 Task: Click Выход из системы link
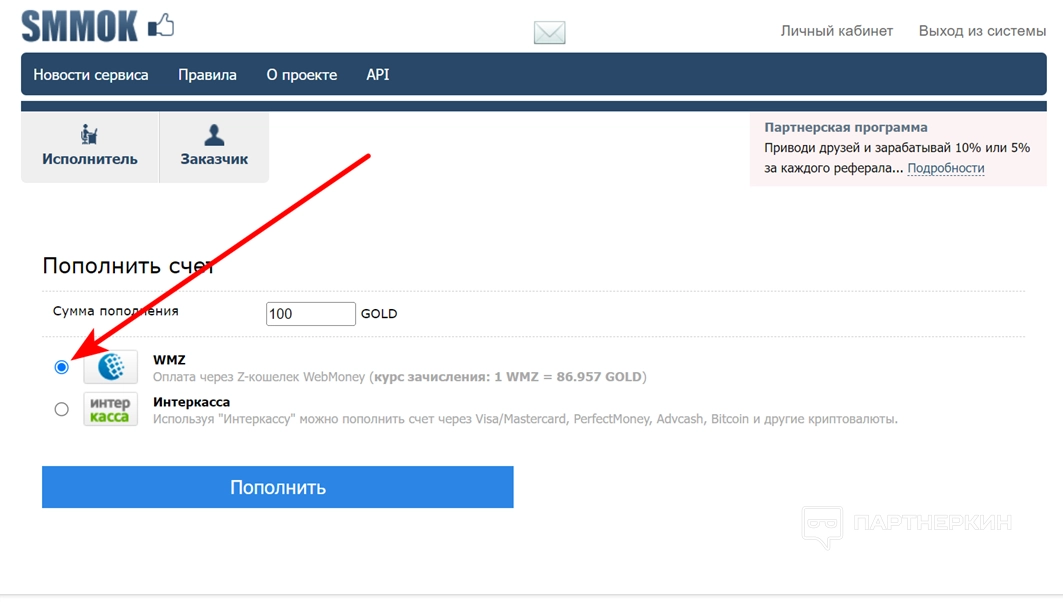[982, 31]
